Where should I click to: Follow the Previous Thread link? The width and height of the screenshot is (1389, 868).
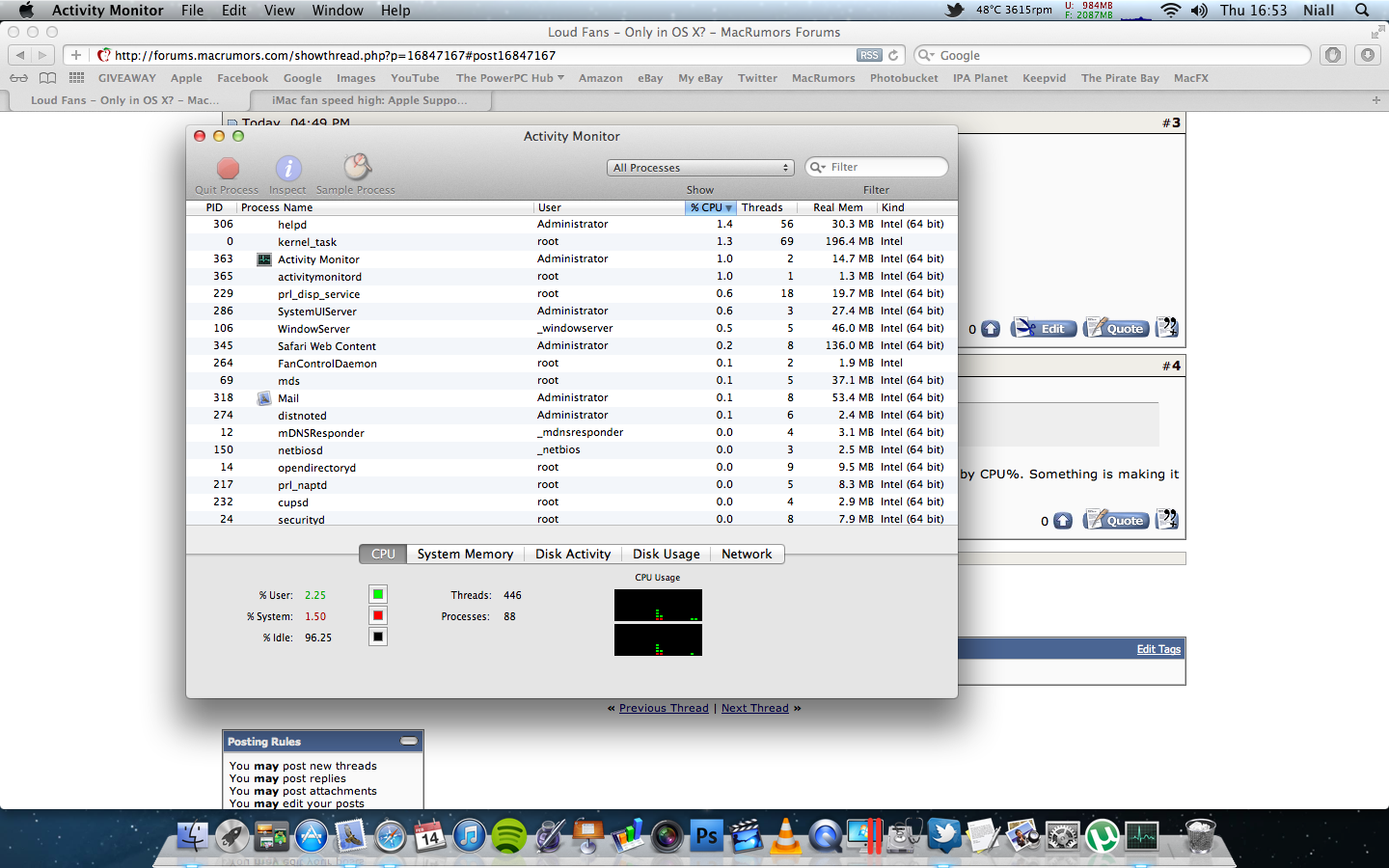click(x=664, y=708)
